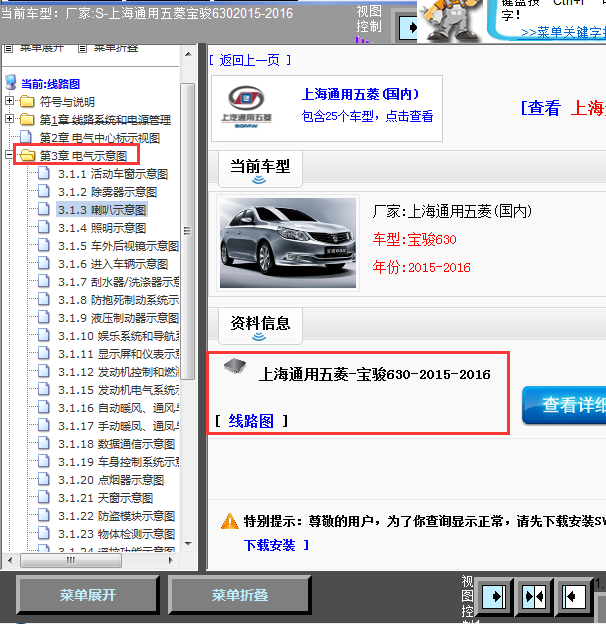Click top view control arrow icon
Viewport: 606px width, 624px height.
[408, 27]
